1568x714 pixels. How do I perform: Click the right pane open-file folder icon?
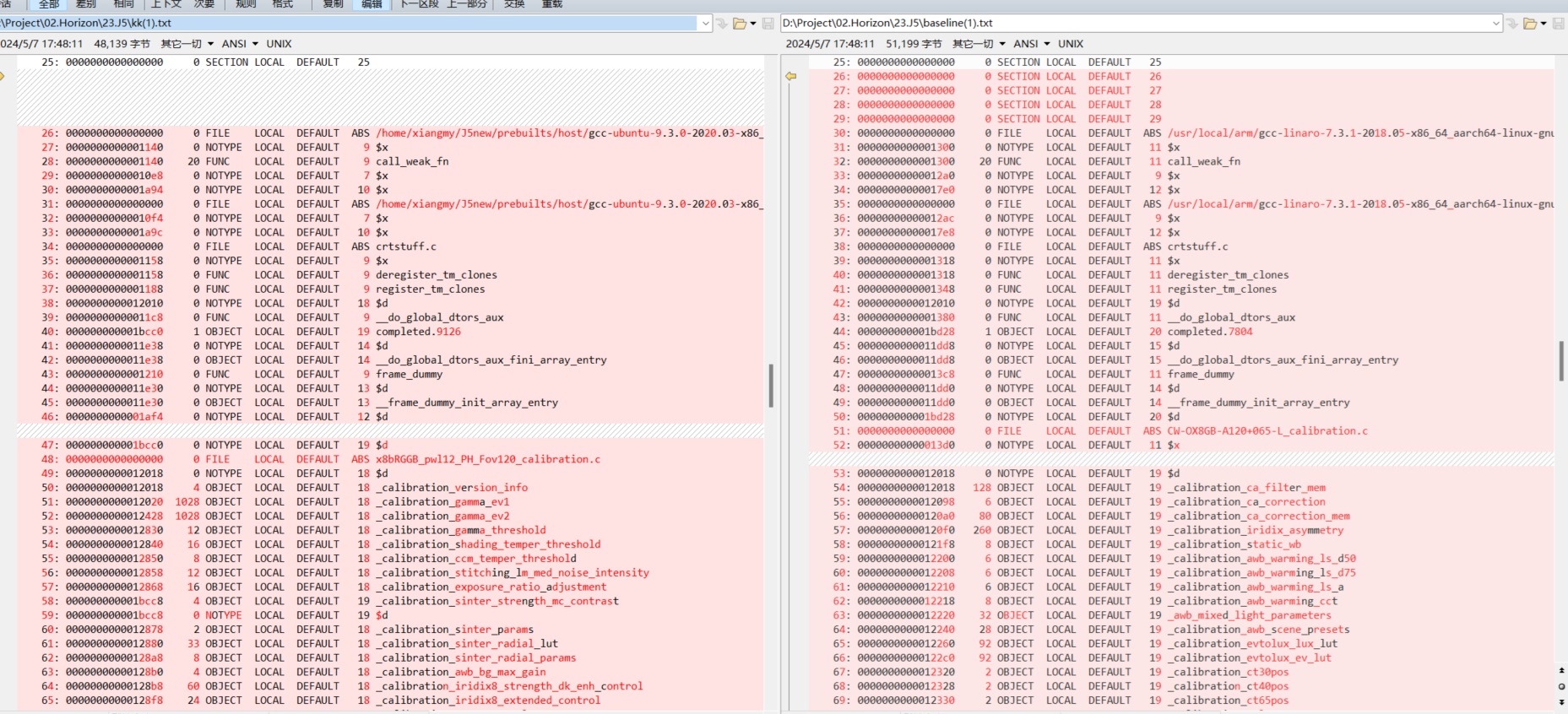tap(1529, 24)
